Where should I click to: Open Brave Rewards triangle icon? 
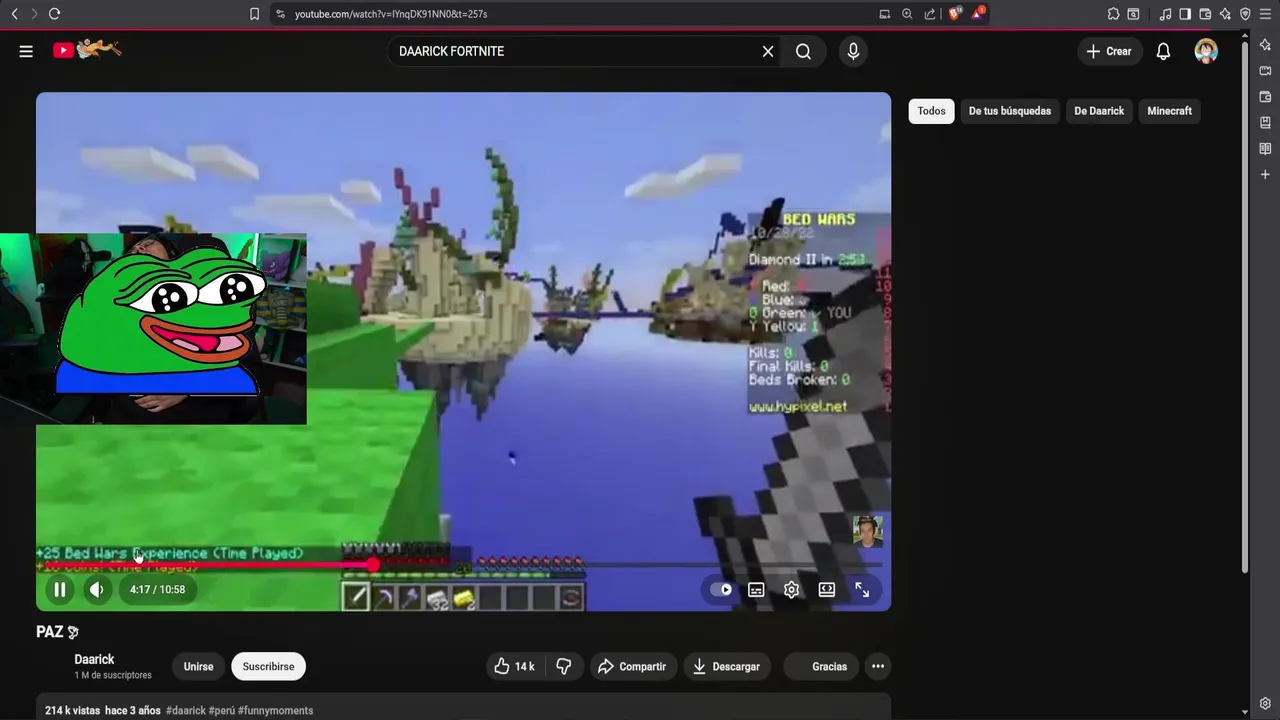(x=978, y=14)
